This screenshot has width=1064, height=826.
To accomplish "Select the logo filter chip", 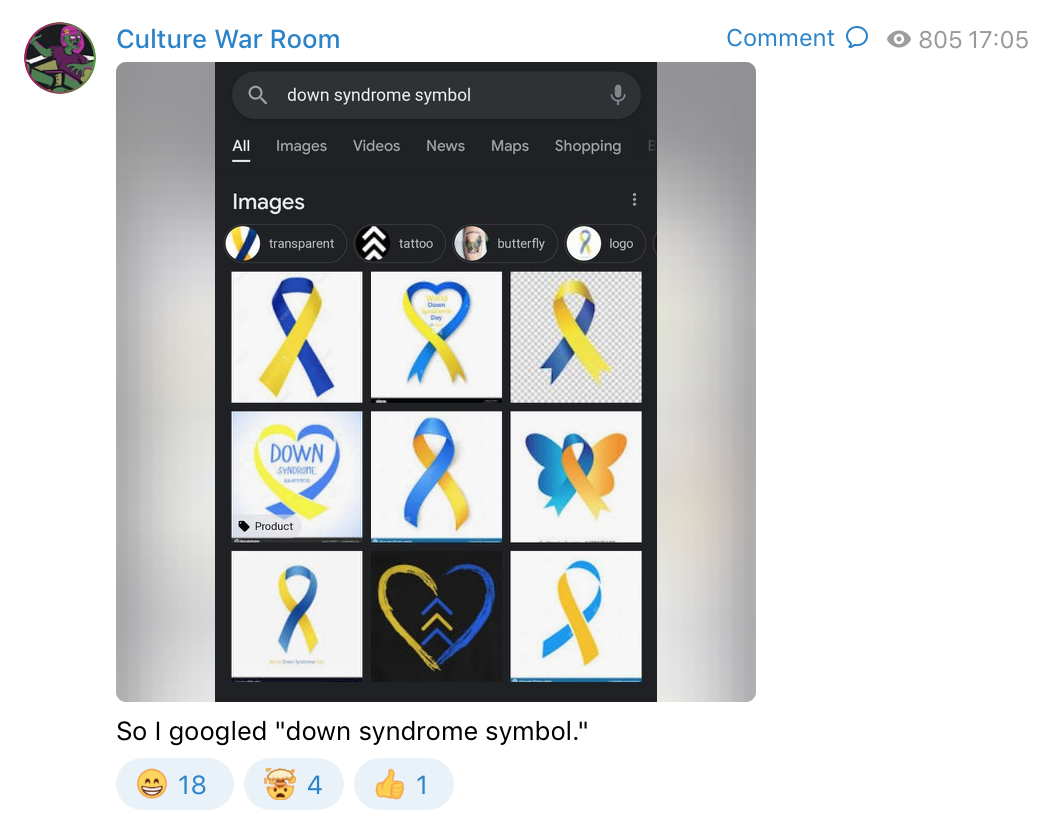I will point(605,244).
